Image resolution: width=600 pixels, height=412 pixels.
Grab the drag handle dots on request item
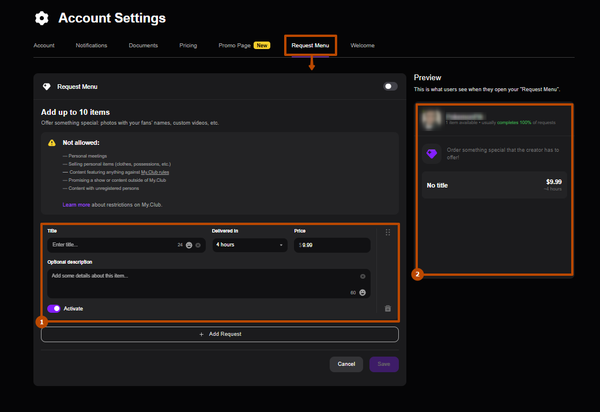click(387, 232)
